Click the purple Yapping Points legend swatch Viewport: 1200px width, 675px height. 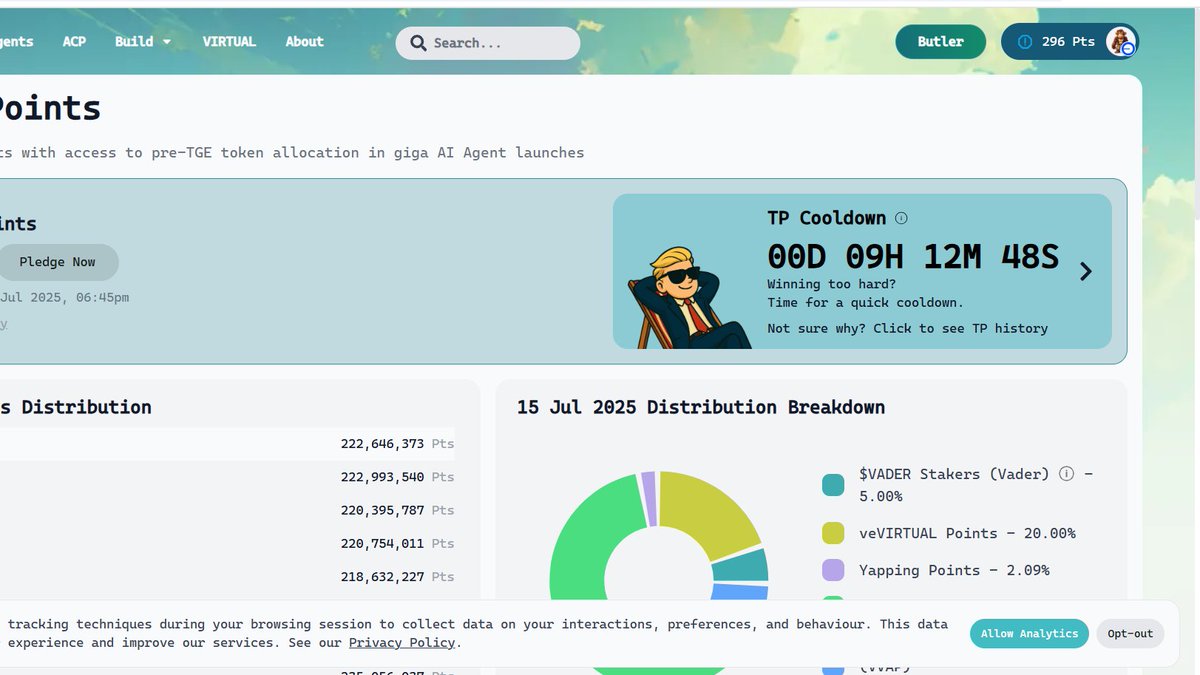[833, 570]
